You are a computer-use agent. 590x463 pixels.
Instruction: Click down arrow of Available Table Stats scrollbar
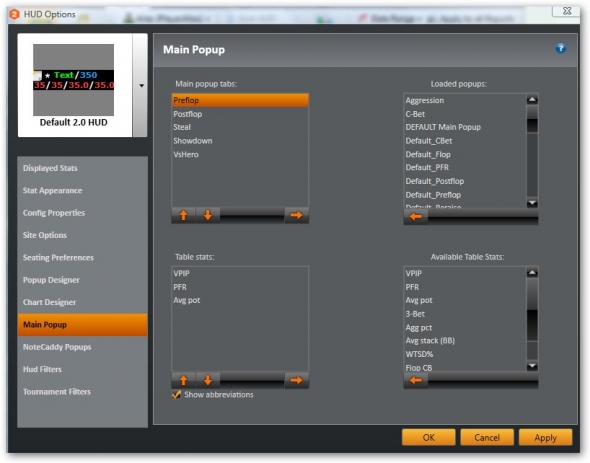pyautogui.click(x=532, y=366)
